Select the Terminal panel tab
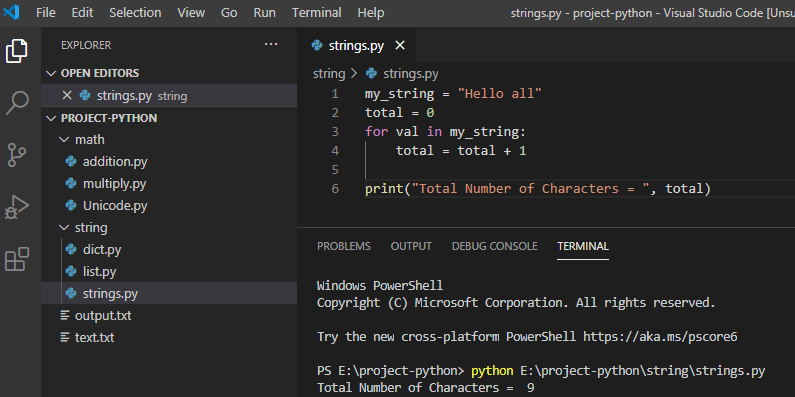This screenshot has width=795, height=397. (x=583, y=246)
